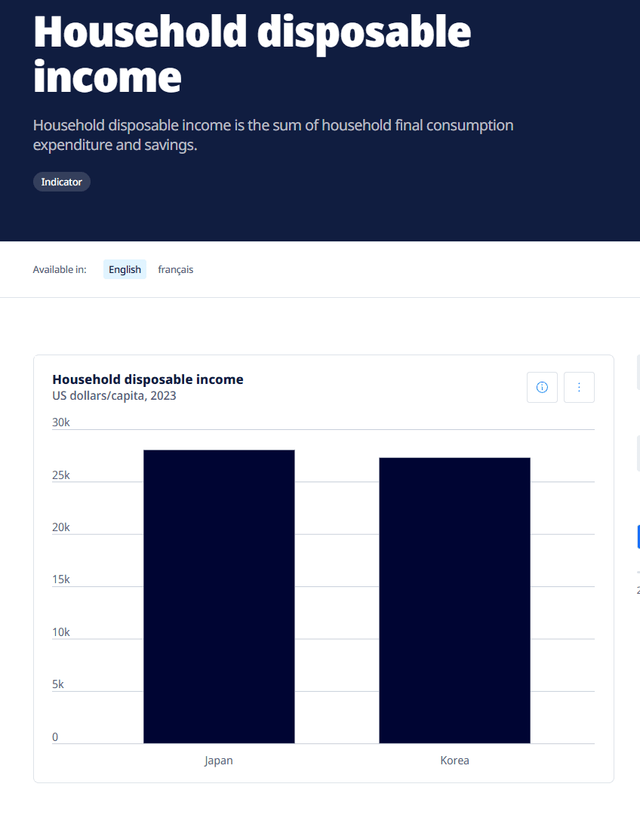
Task: Click the chart title 'Household disposable income'
Action: pyautogui.click(x=148, y=379)
